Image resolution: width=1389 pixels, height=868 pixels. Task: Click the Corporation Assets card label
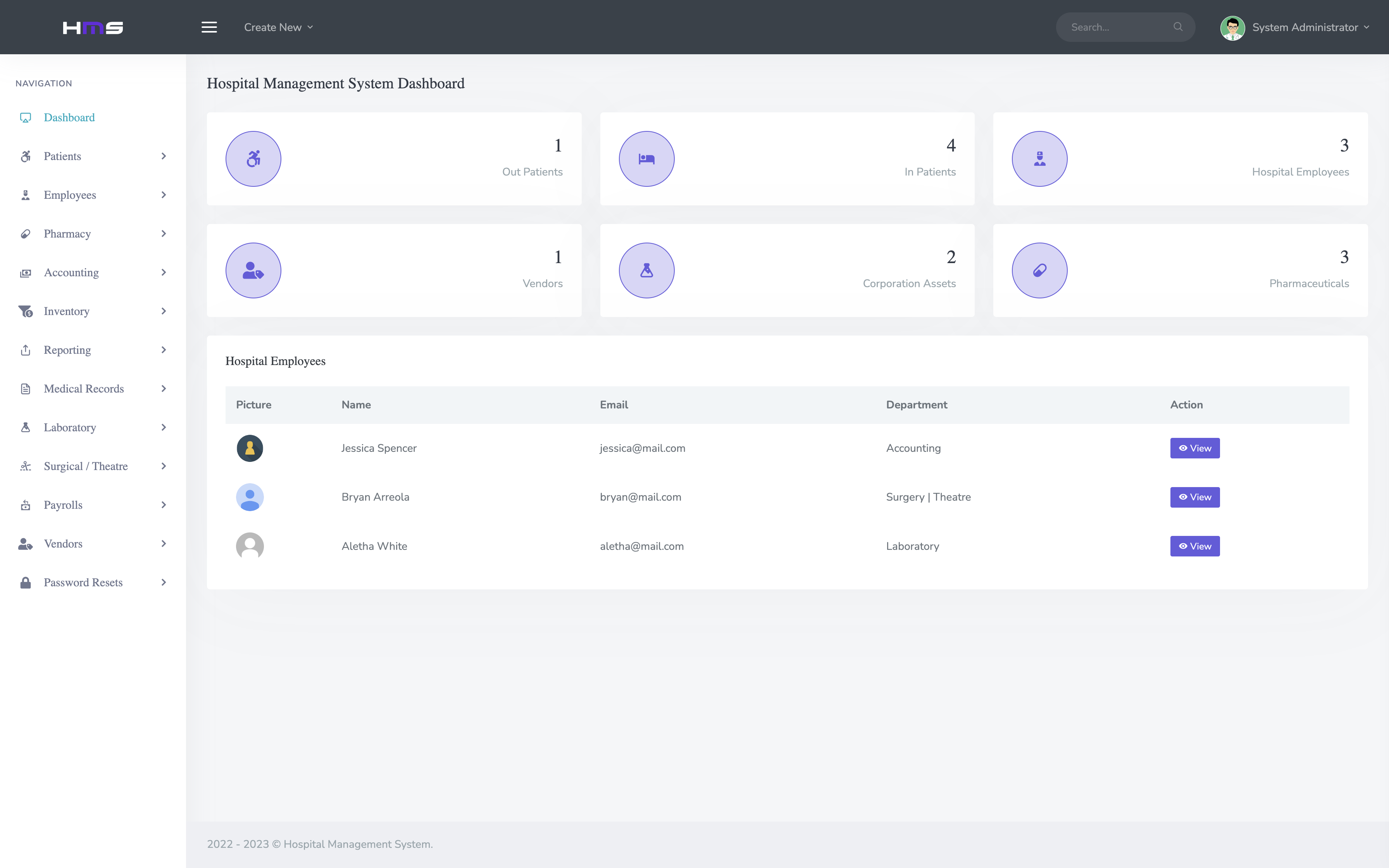point(909,284)
